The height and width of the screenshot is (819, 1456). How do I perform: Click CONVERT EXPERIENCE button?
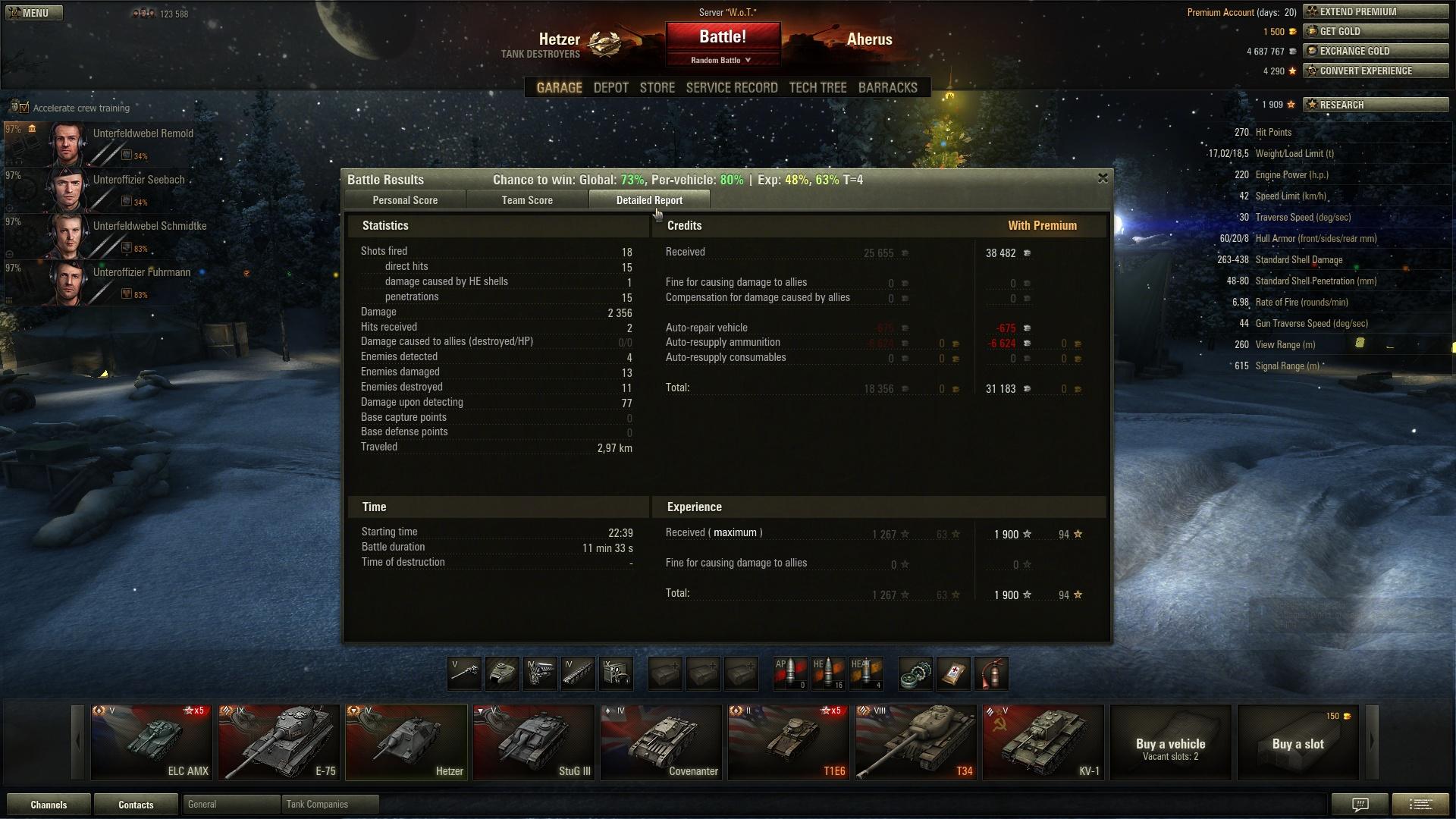pos(1376,71)
